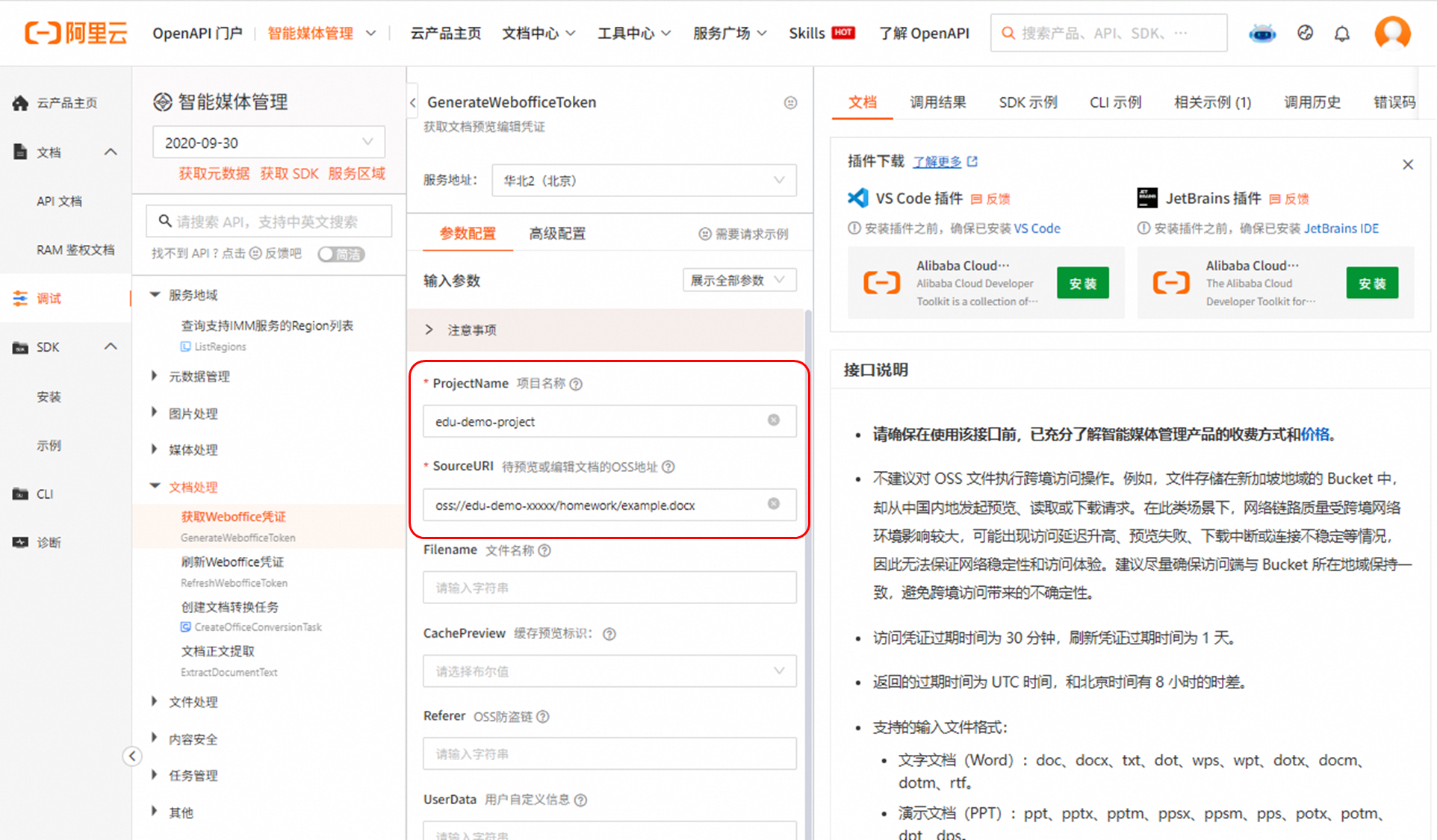1437x840 pixels.
Task: Open the 工具中心 menu
Action: click(634, 34)
